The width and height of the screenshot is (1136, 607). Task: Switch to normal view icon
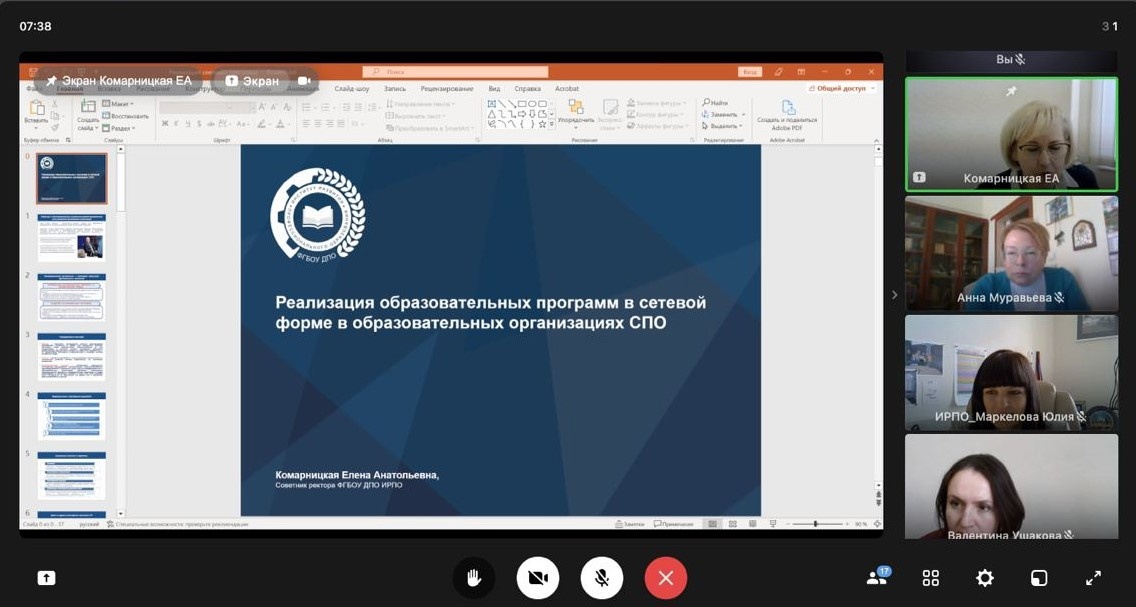coord(712,524)
